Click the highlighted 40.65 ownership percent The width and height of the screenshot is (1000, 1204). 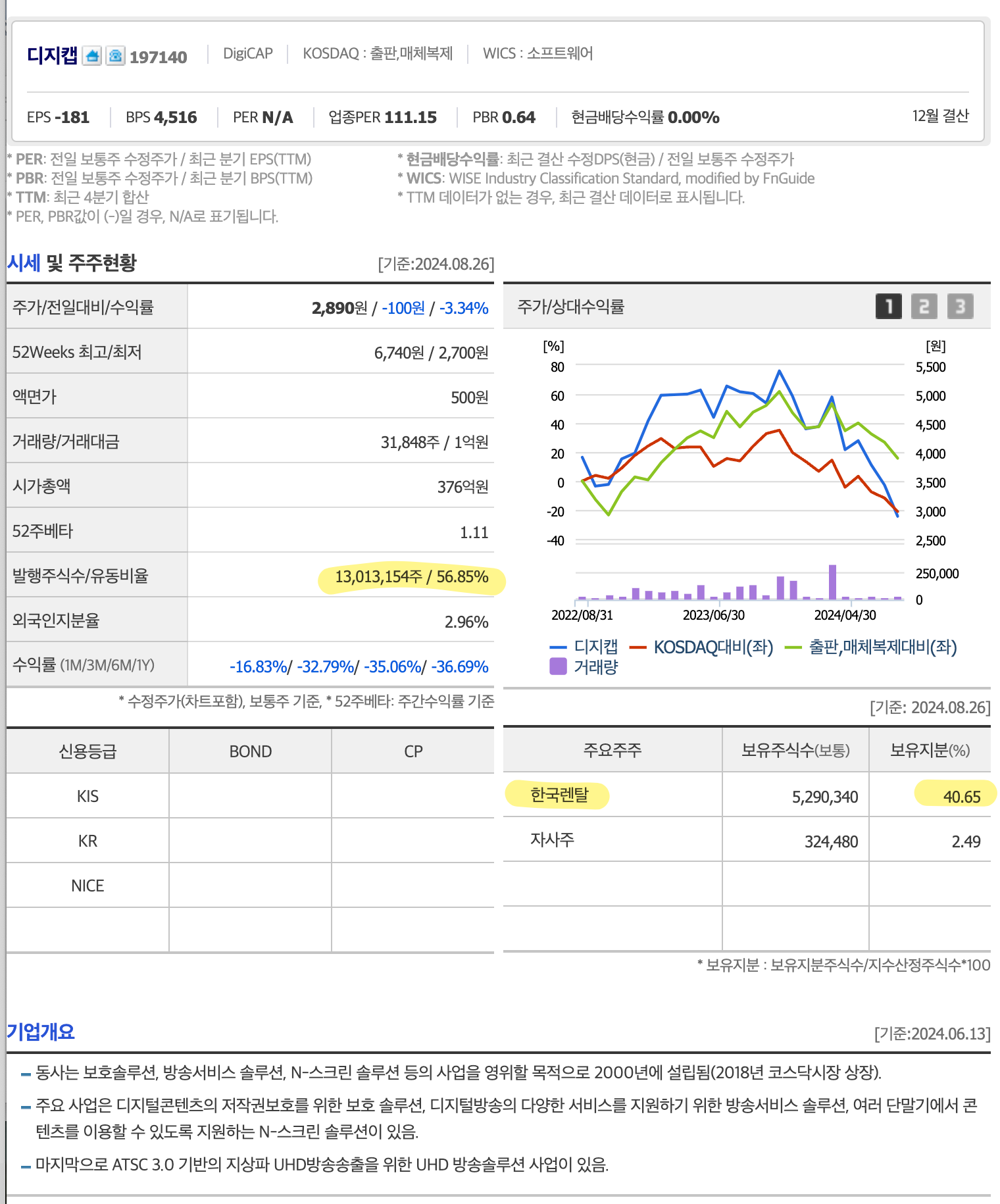tap(962, 797)
